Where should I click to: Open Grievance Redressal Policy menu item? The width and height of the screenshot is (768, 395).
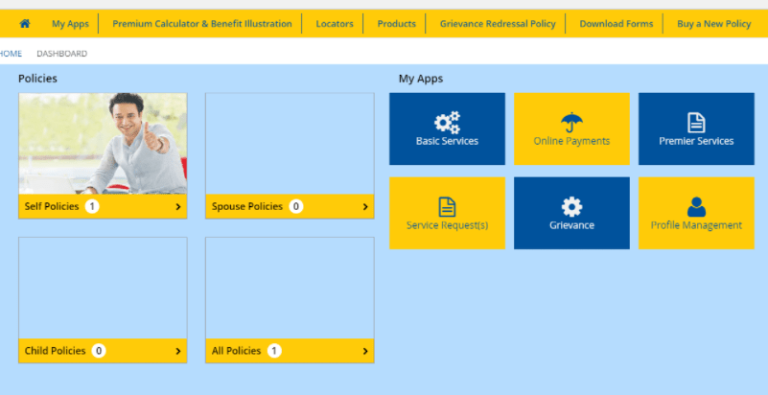pyautogui.click(x=498, y=24)
